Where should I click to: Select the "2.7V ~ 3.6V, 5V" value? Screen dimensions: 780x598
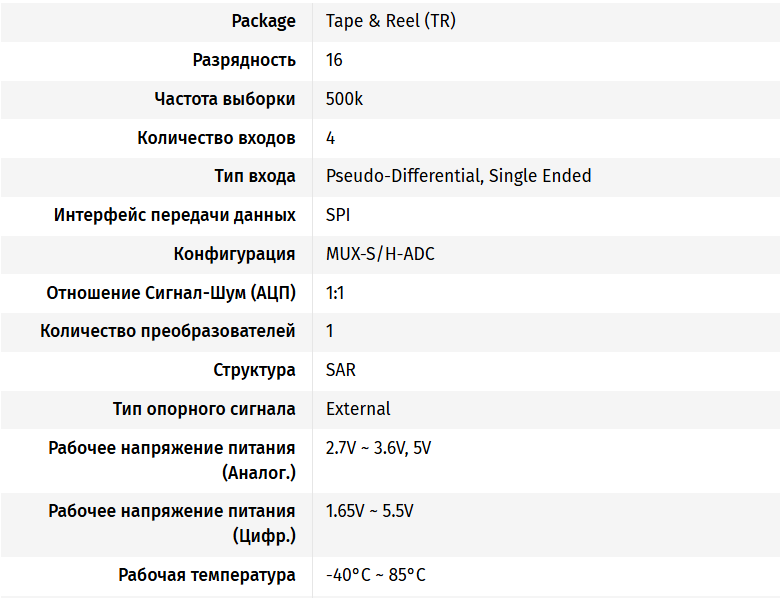[x=378, y=448]
